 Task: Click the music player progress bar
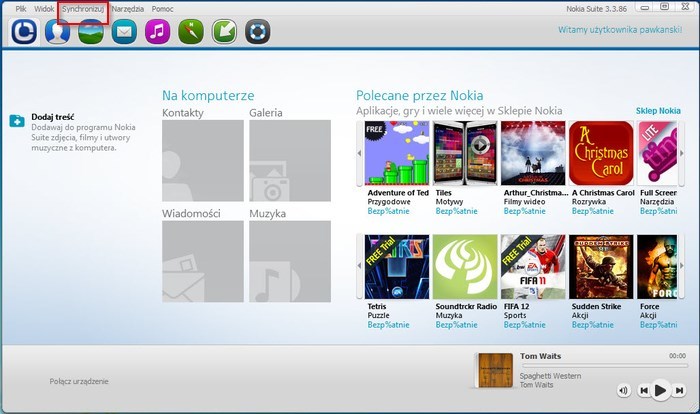tap(604, 365)
